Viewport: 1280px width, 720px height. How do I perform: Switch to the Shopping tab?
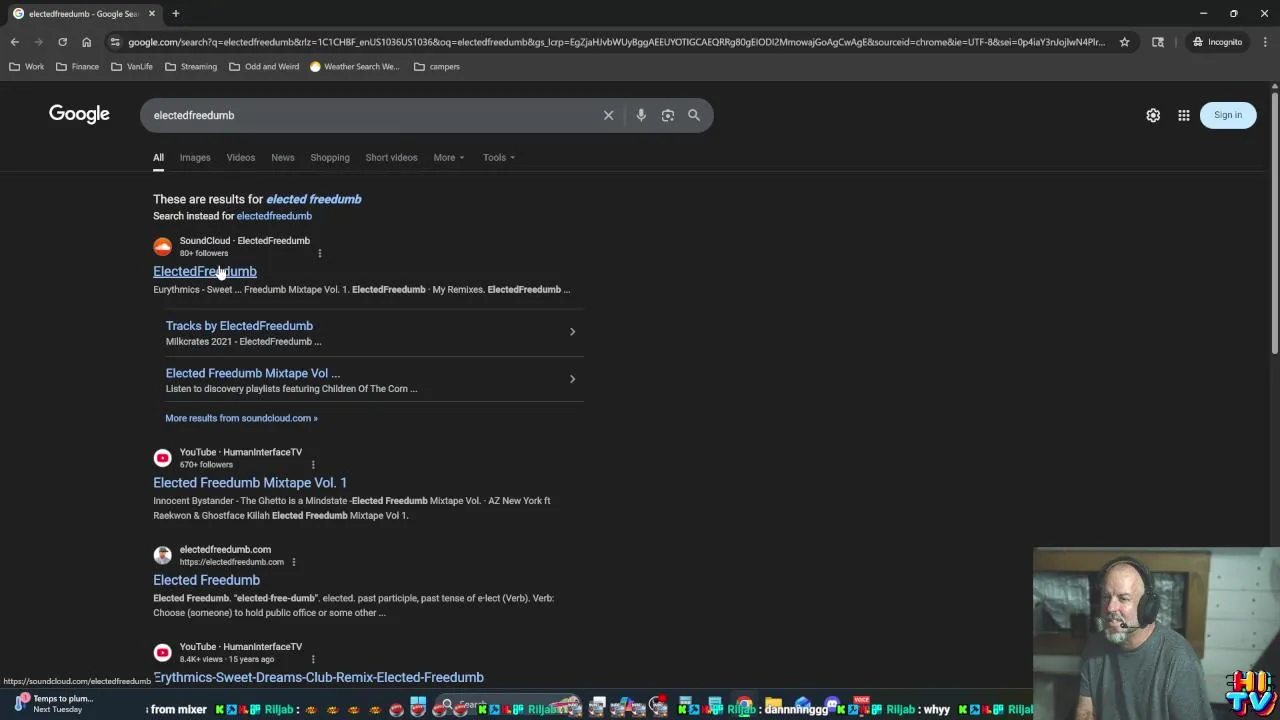330,157
